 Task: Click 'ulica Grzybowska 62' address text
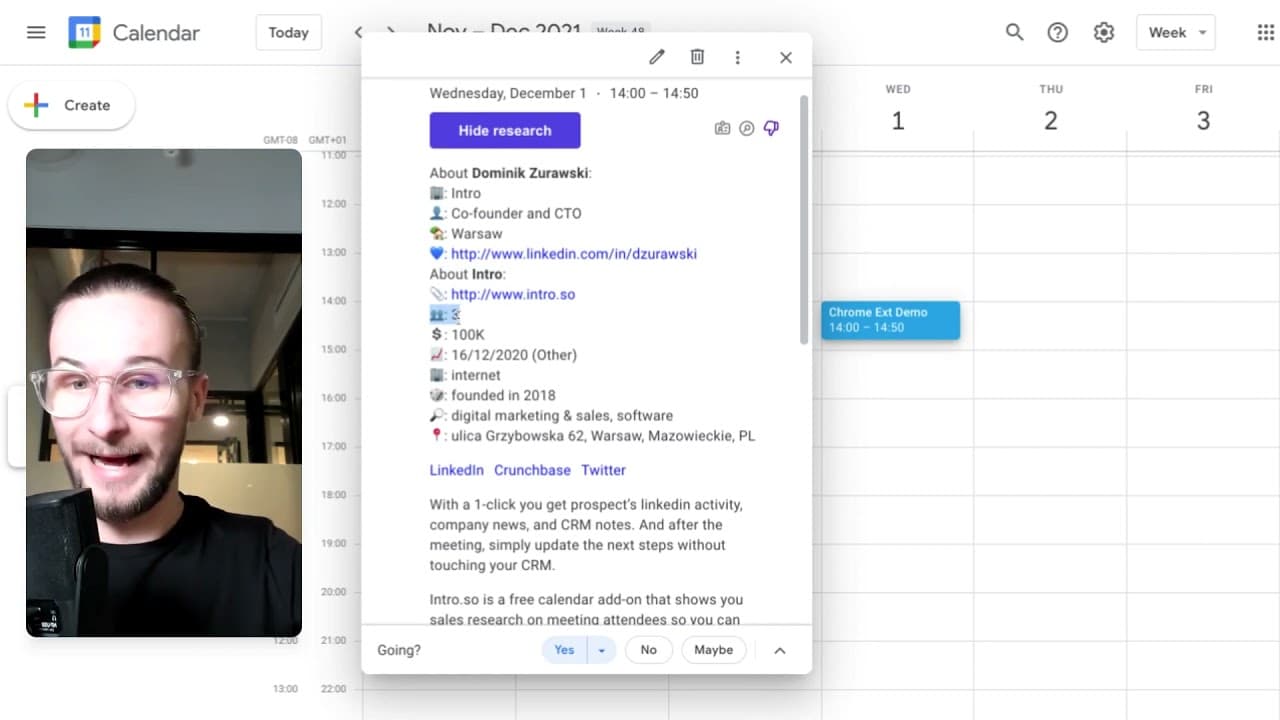point(518,436)
